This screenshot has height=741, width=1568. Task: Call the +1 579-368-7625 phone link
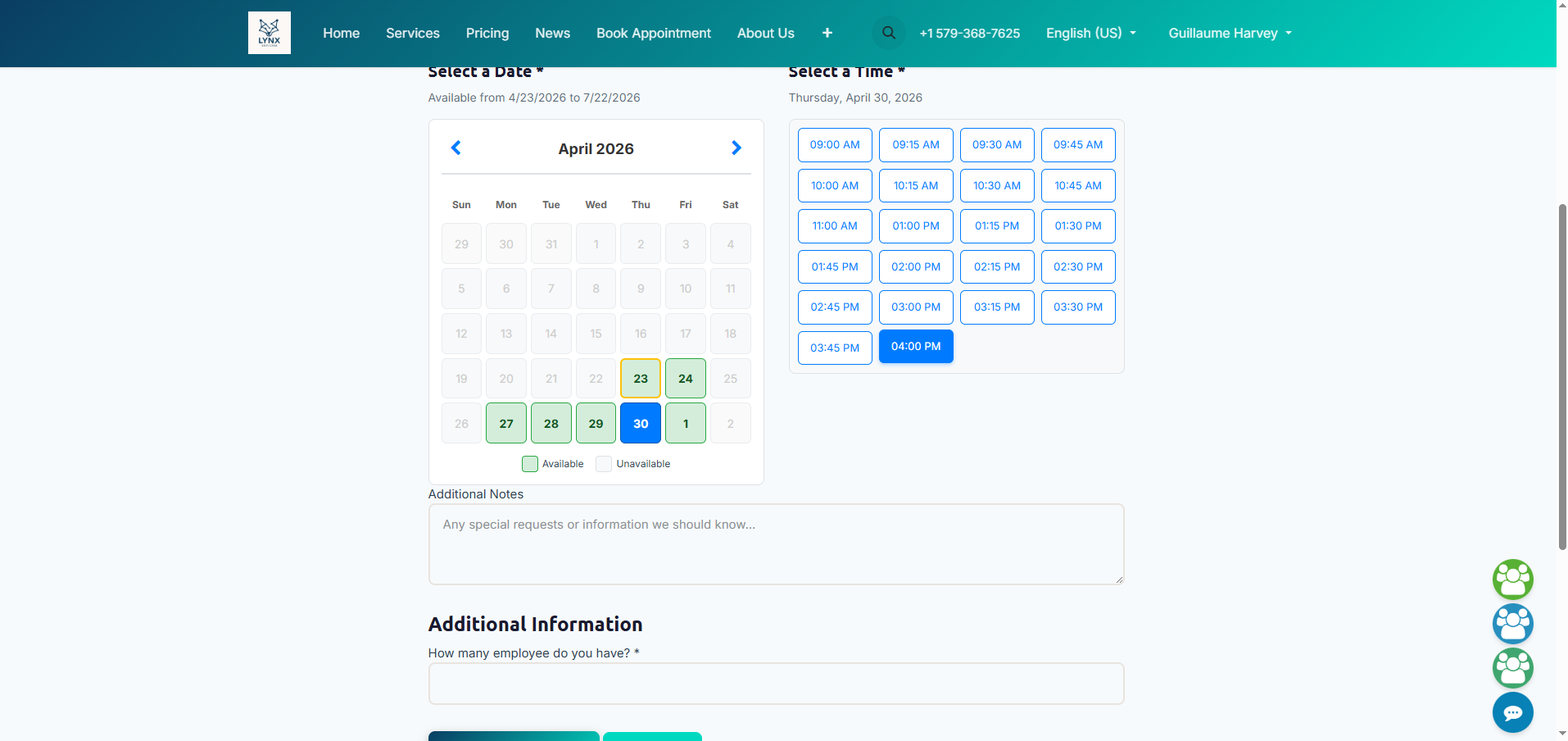969,33
